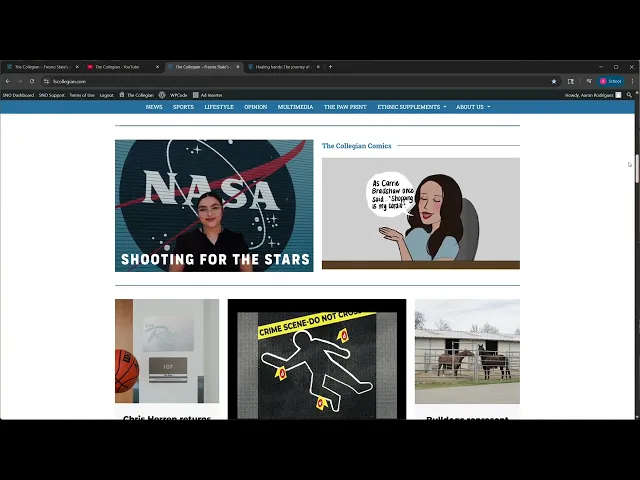The height and width of the screenshot is (480, 640).
Task: Open WPCode in admin bar
Action: pos(178,95)
